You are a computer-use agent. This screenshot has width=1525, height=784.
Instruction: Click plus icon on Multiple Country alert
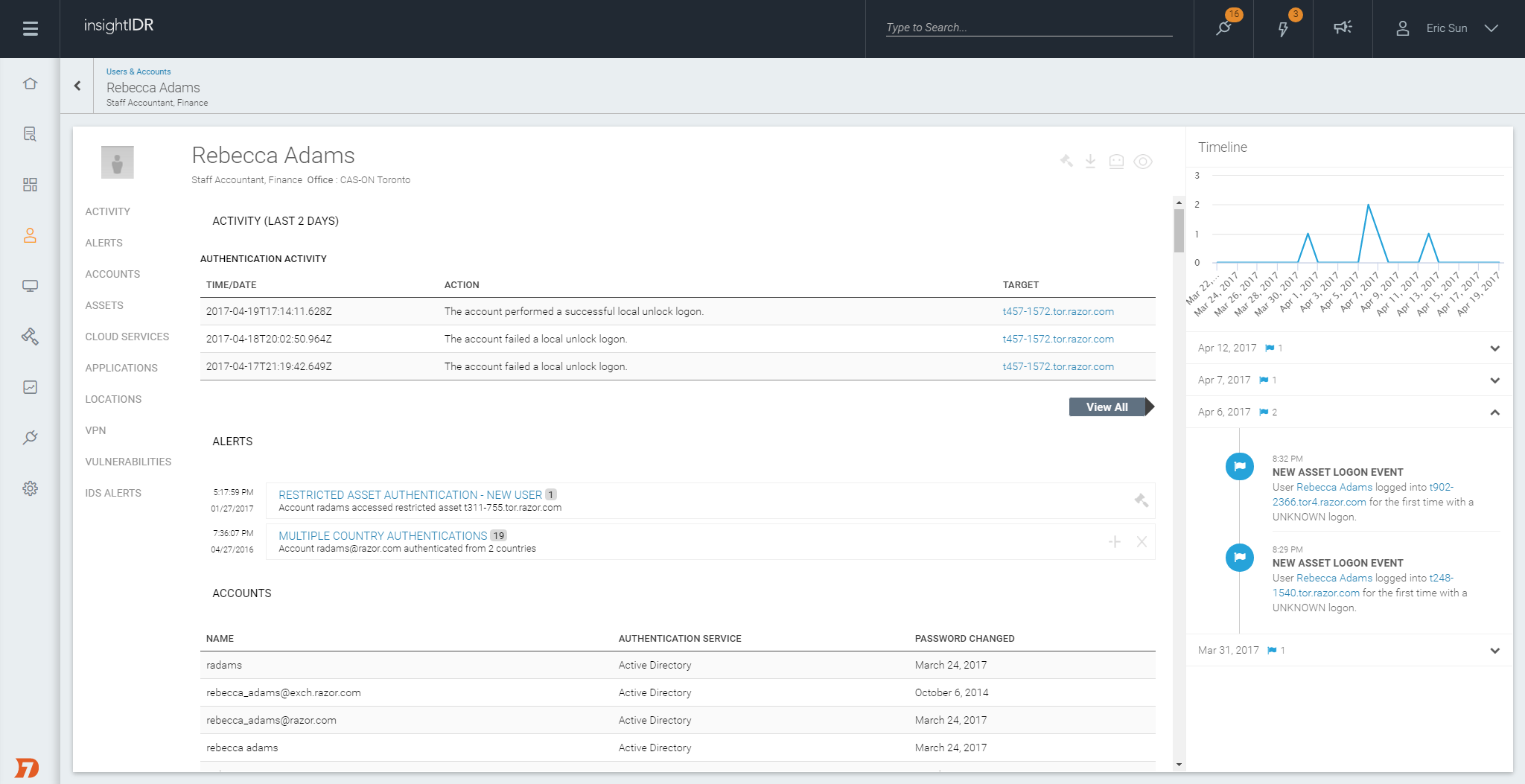1115,542
